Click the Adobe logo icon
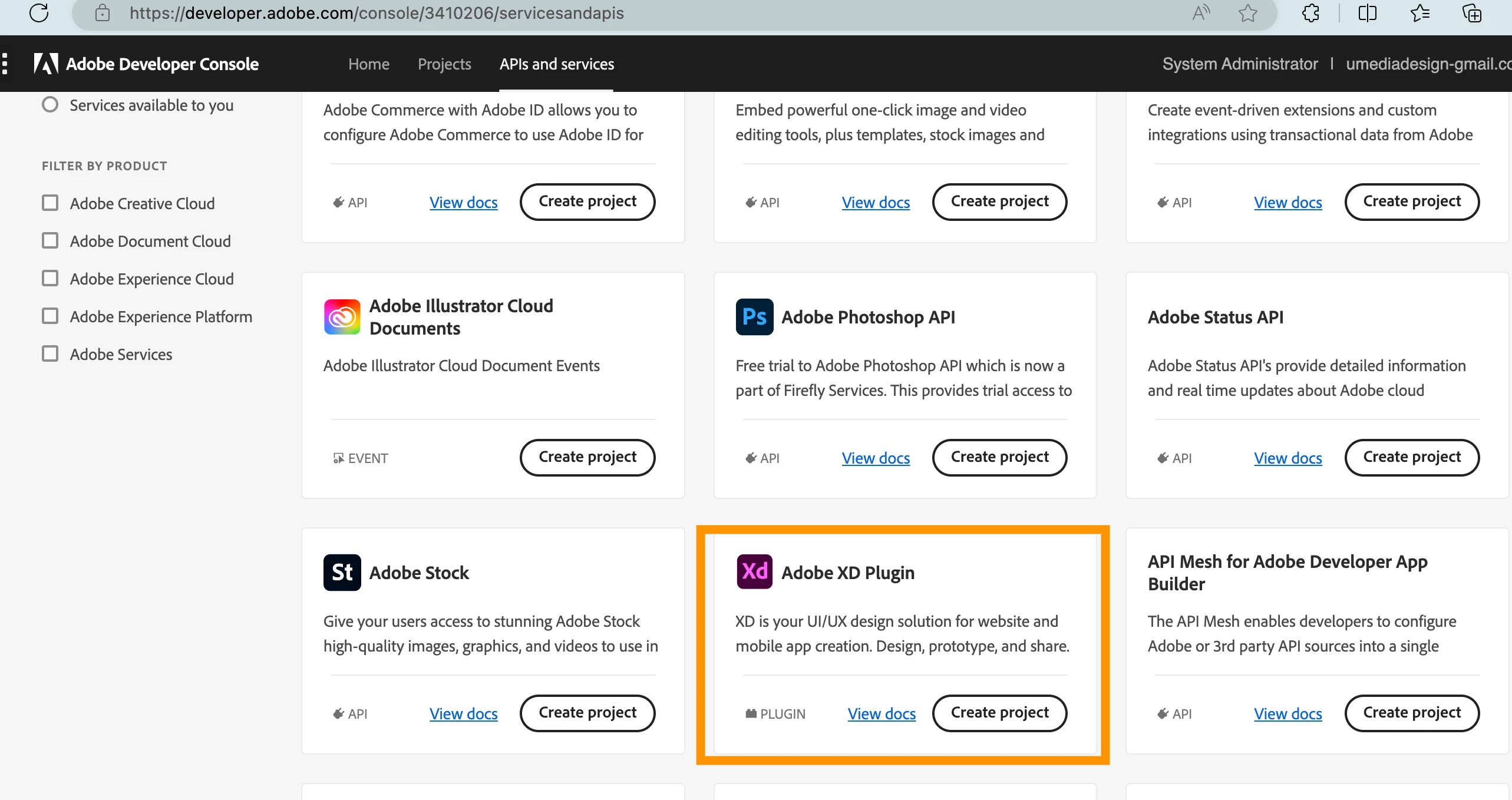Viewport: 1512px width, 800px height. click(x=46, y=64)
